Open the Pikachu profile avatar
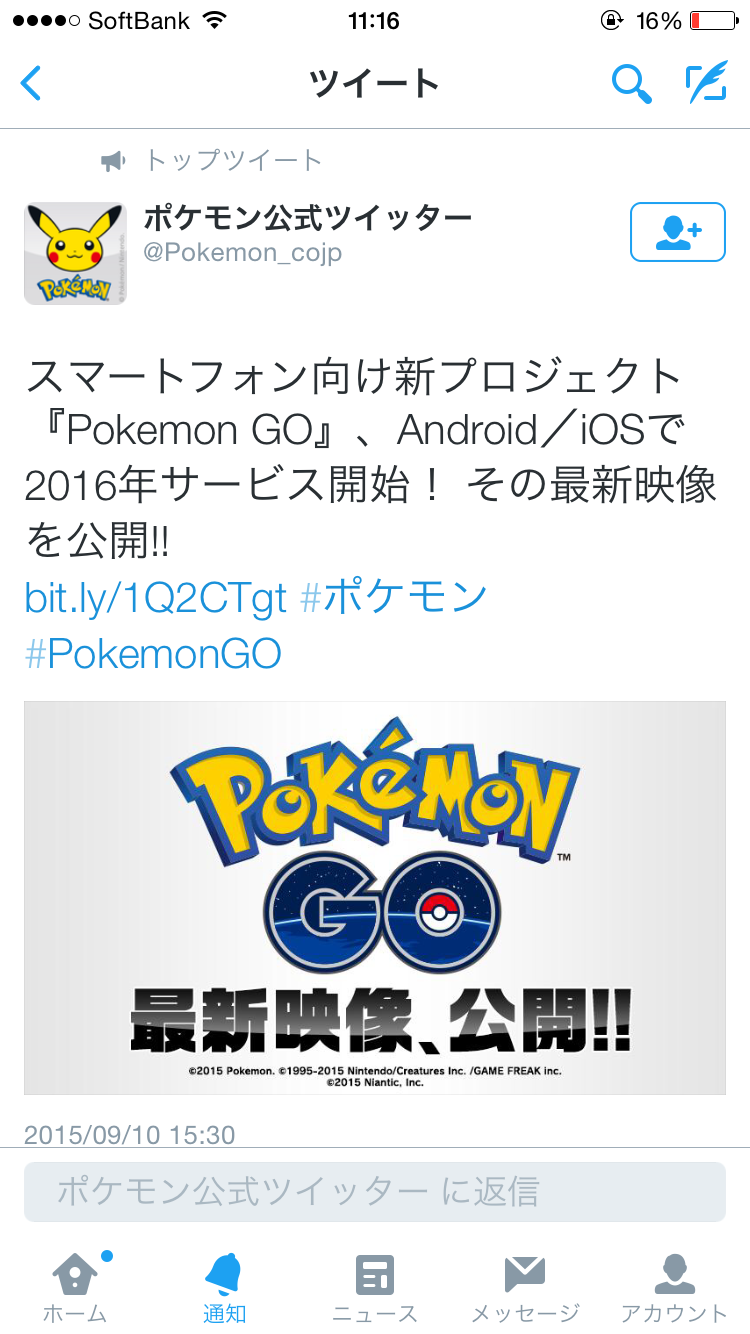 (75, 253)
